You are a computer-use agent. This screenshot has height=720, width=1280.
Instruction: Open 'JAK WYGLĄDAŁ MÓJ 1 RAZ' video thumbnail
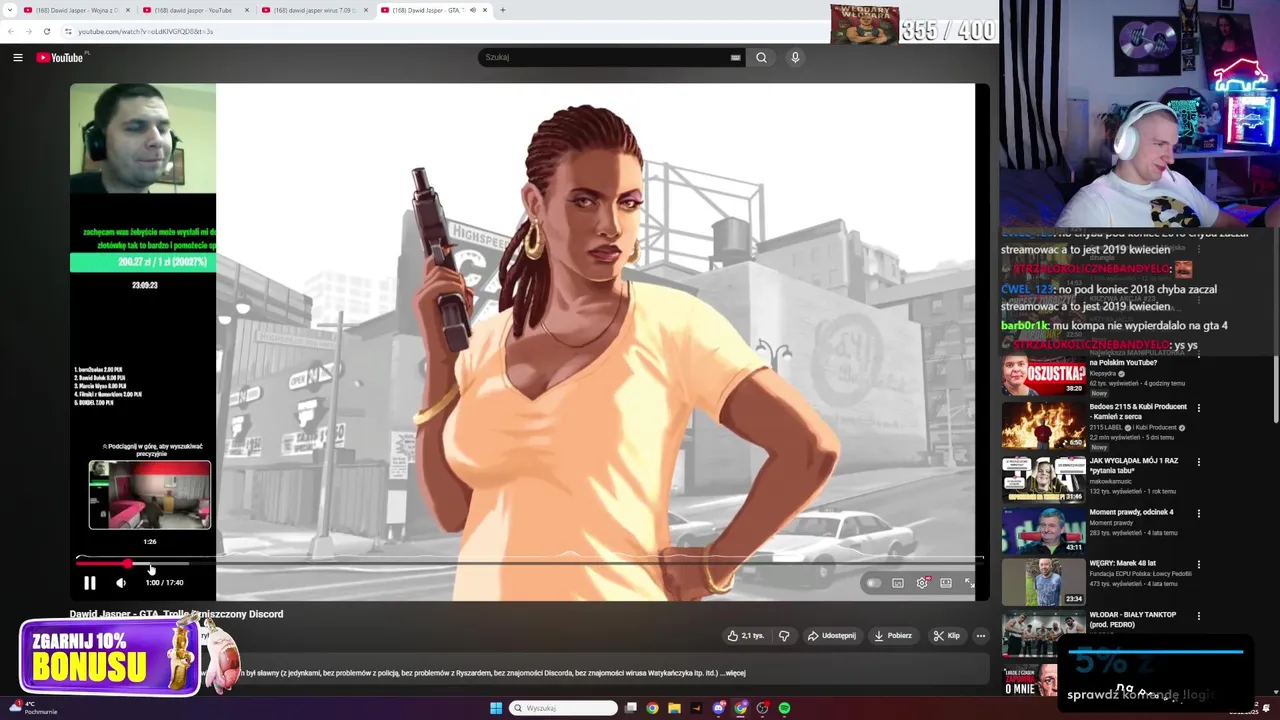pos(1043,479)
